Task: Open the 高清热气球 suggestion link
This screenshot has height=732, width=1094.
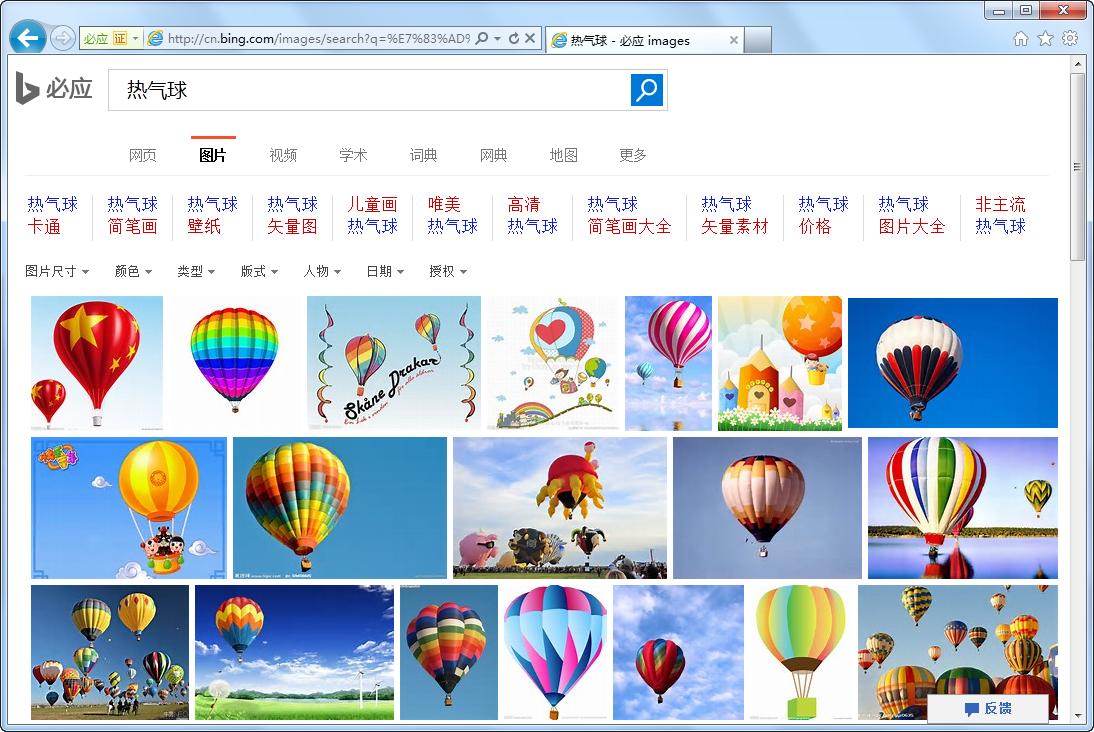Action: point(531,214)
